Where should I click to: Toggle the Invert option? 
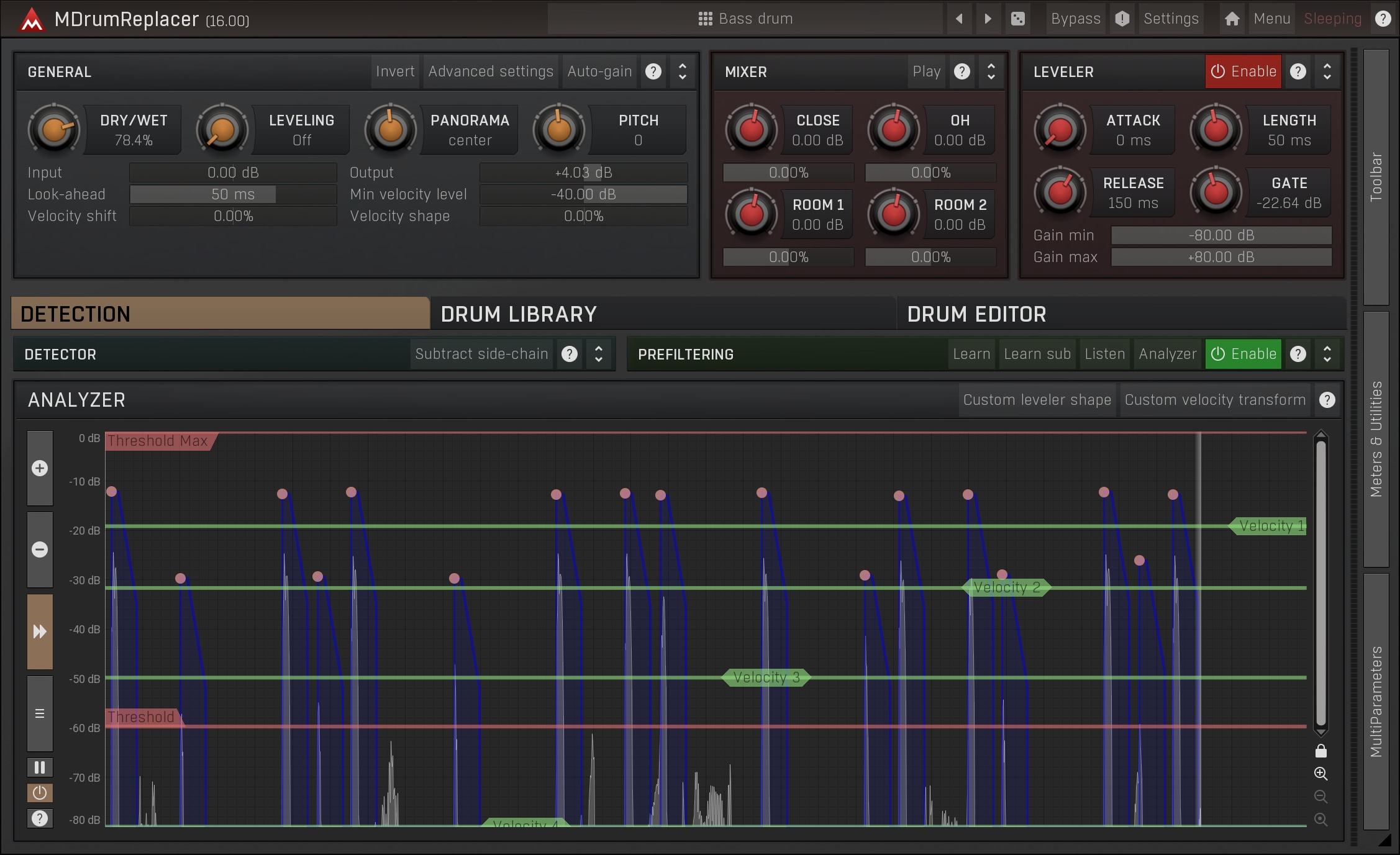(395, 71)
